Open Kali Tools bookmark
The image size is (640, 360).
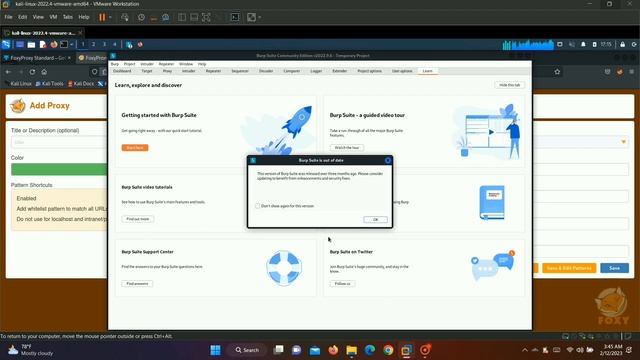(49, 84)
